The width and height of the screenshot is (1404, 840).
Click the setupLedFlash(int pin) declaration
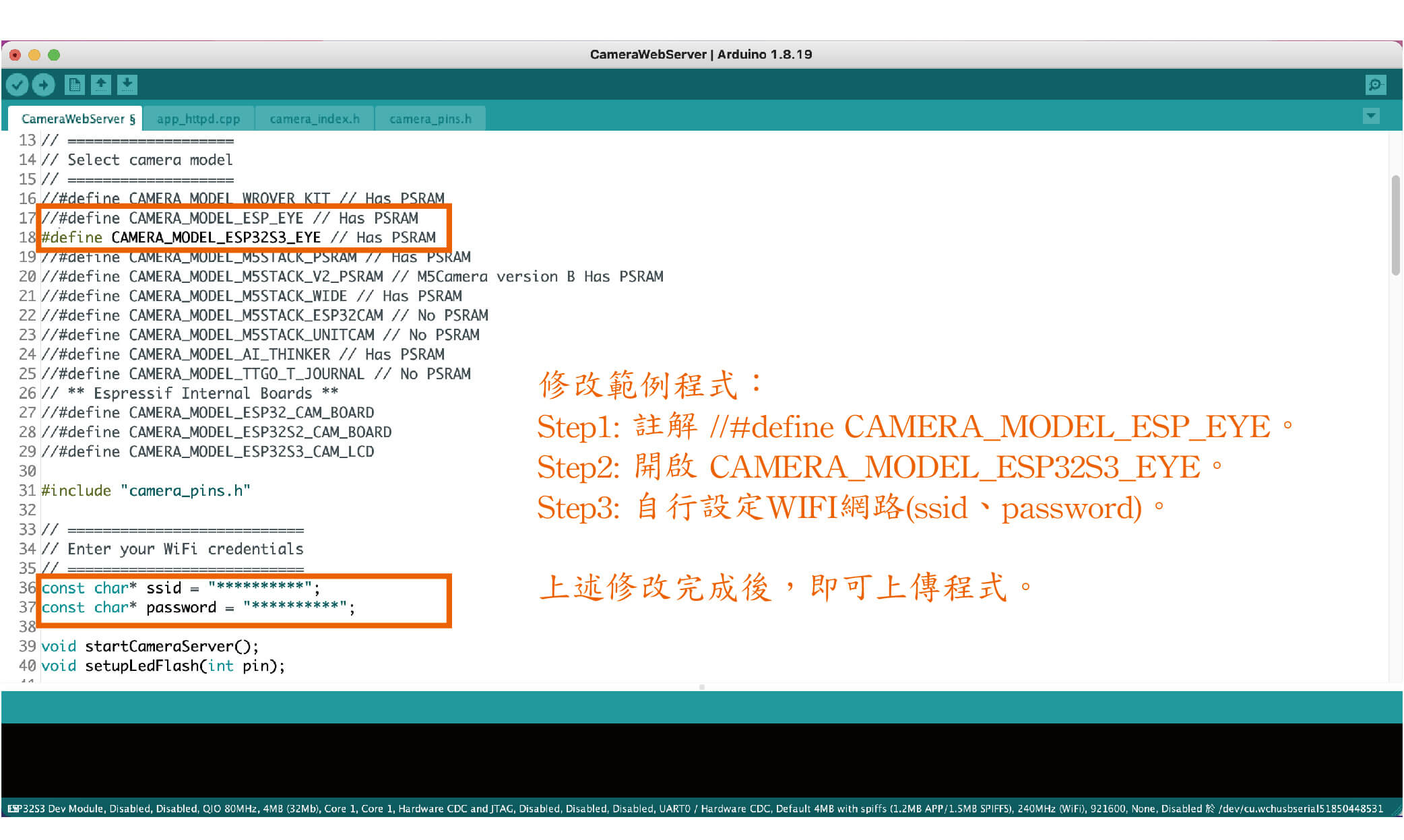(163, 666)
